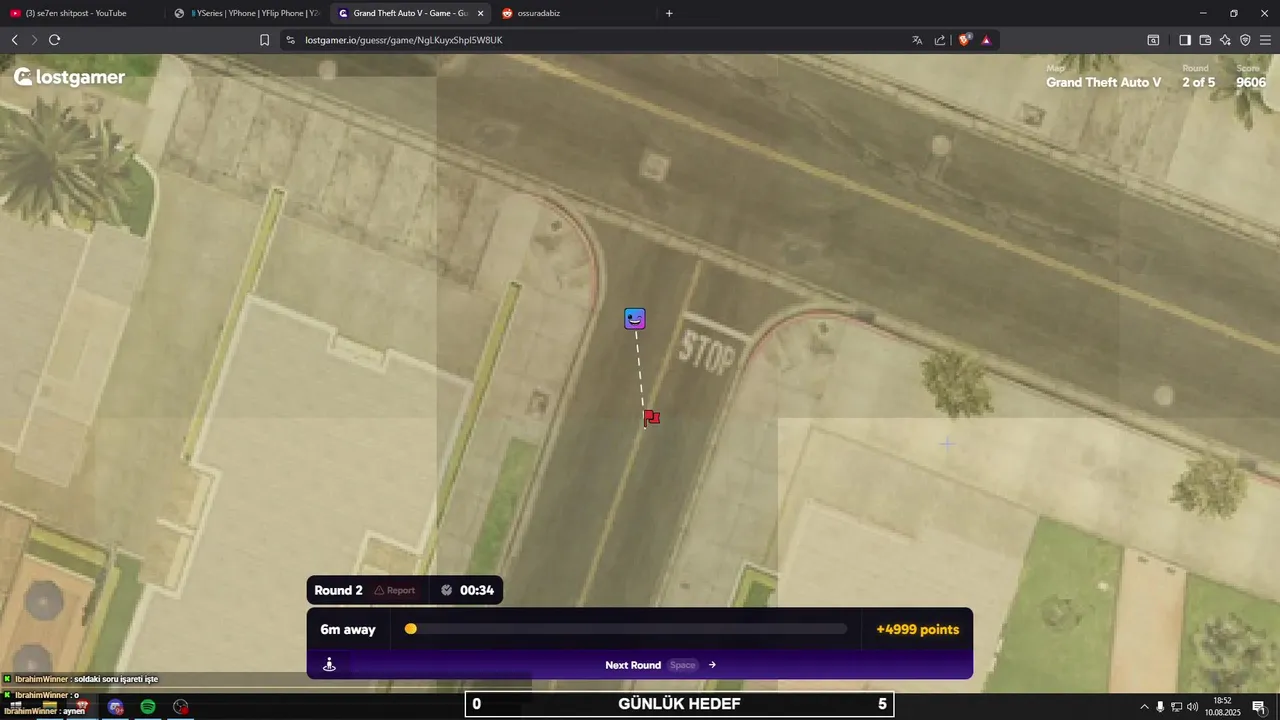Open Brave Shields lion icon
The width and height of the screenshot is (1280, 720).
tap(964, 40)
